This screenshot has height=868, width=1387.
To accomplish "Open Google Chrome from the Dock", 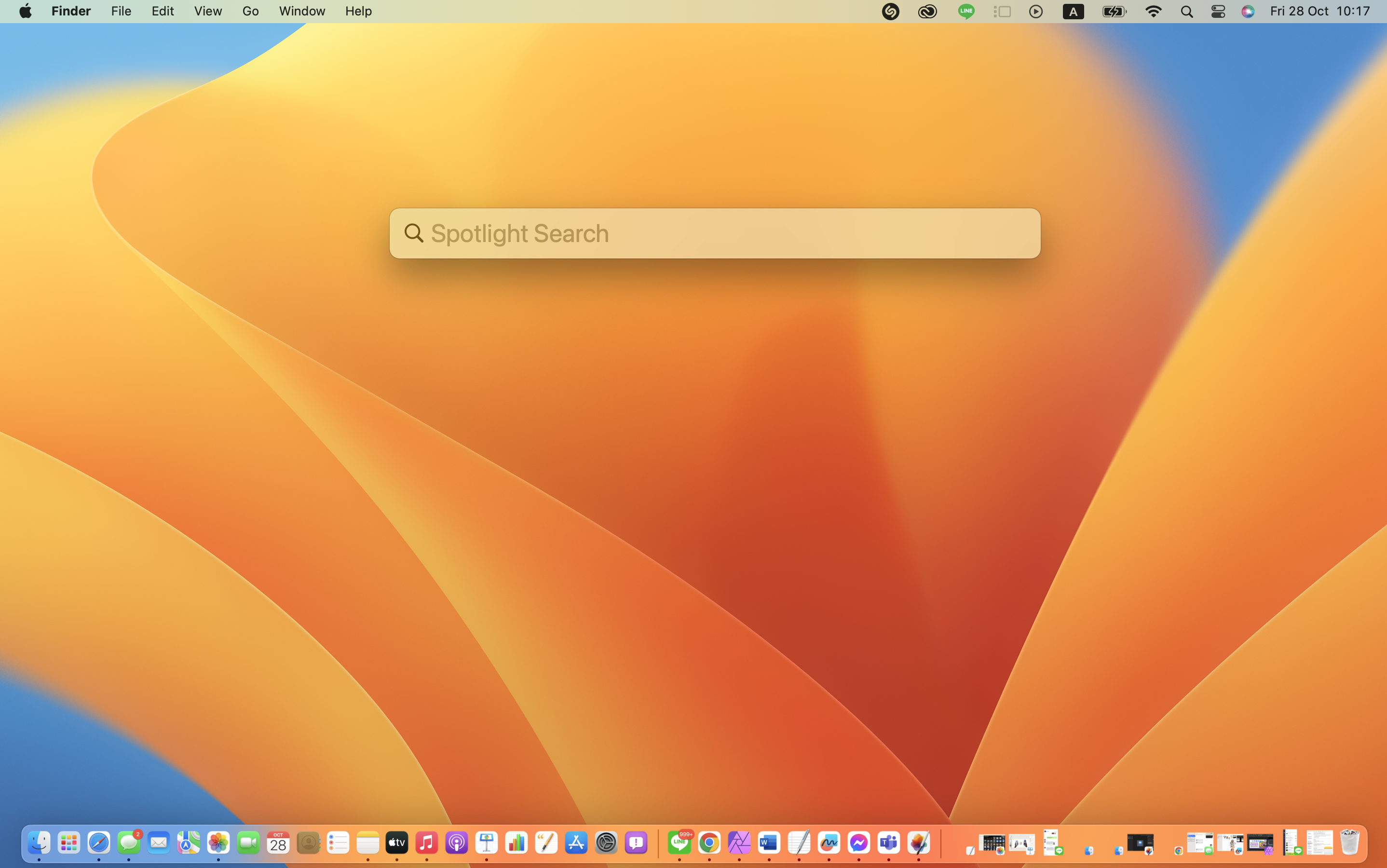I will point(709,843).
